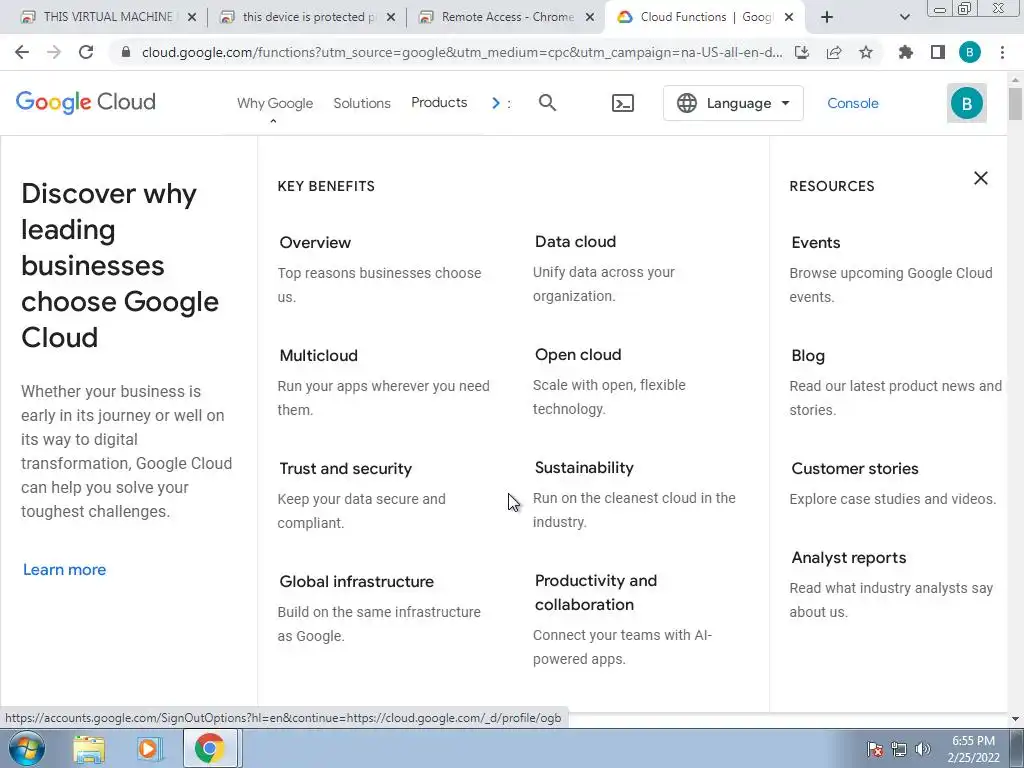Close the Why Google menu panel
The width and height of the screenshot is (1024, 768).
coord(980,178)
